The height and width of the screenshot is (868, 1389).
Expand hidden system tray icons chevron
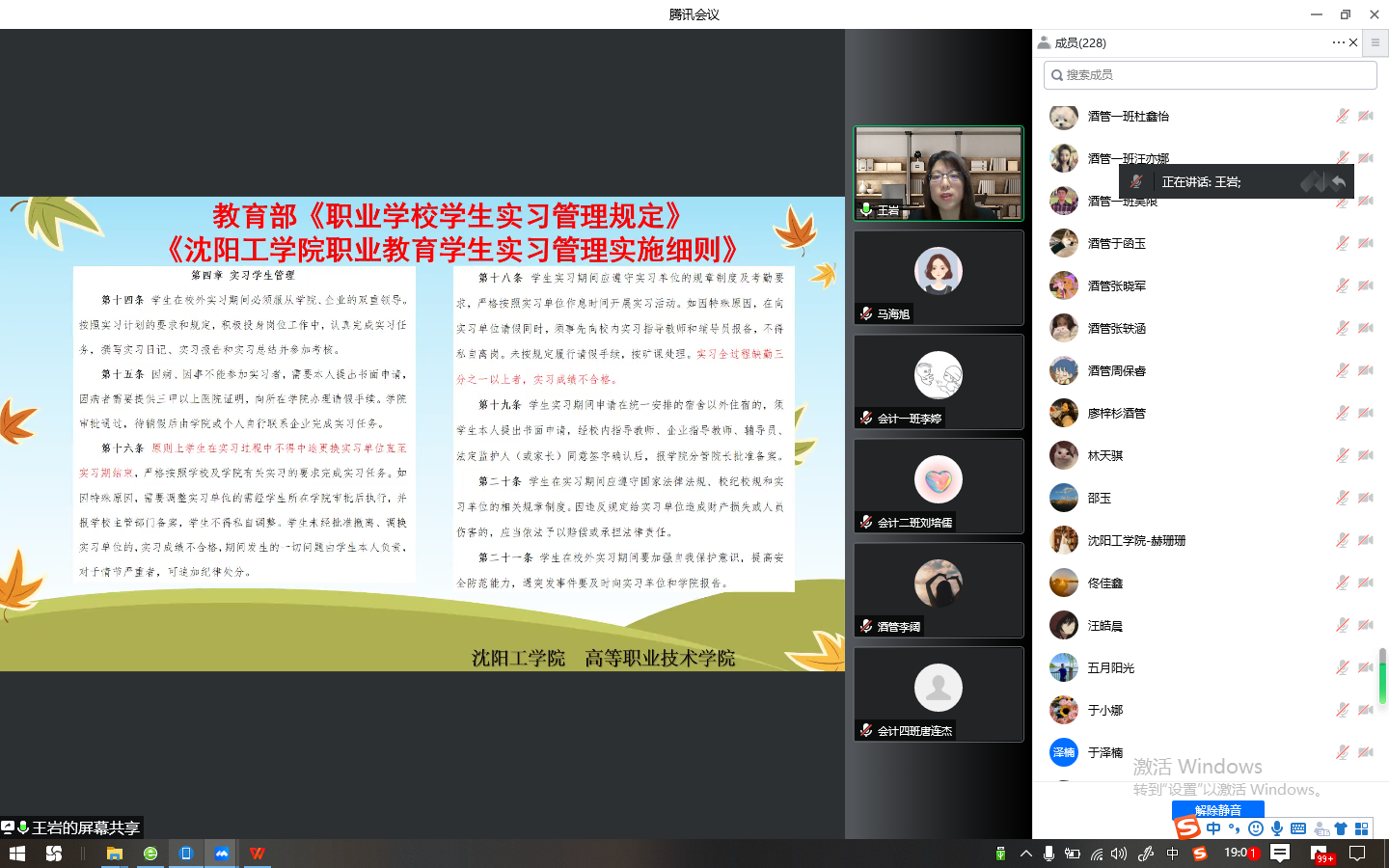tap(1025, 854)
